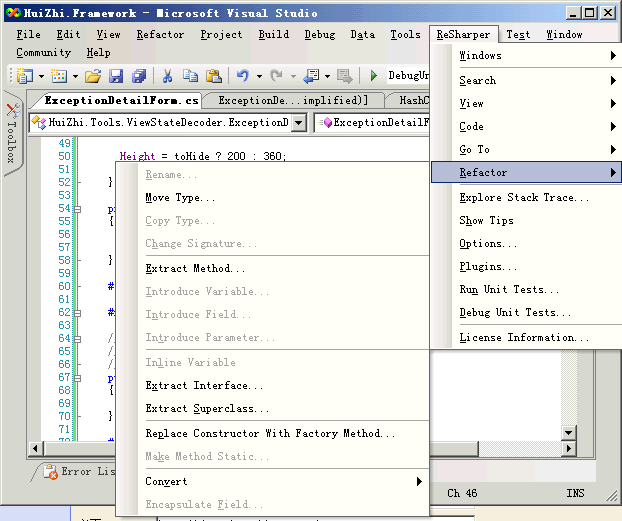This screenshot has width=622, height=521.
Task: Click the Undo arrow icon
Action: pos(243,76)
